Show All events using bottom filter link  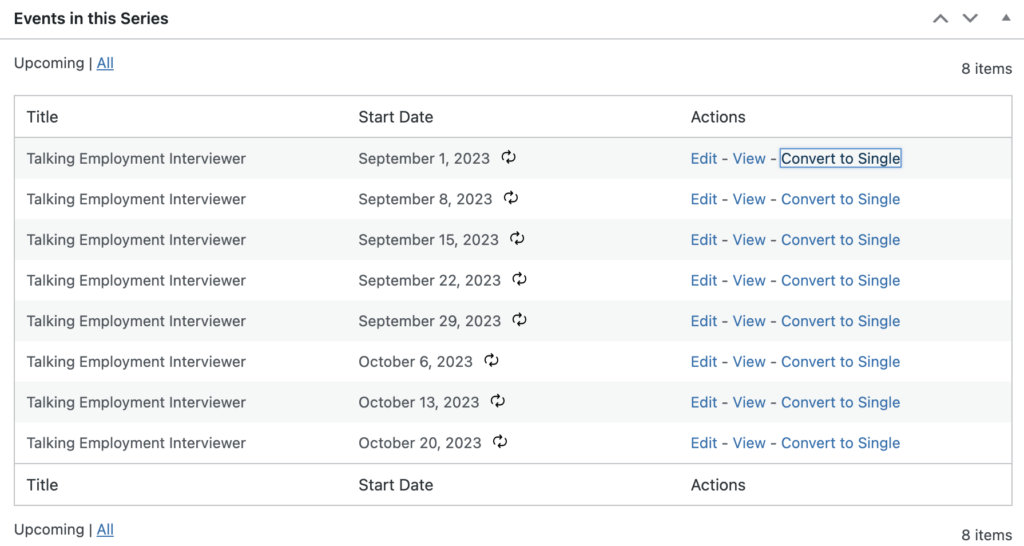pos(105,530)
